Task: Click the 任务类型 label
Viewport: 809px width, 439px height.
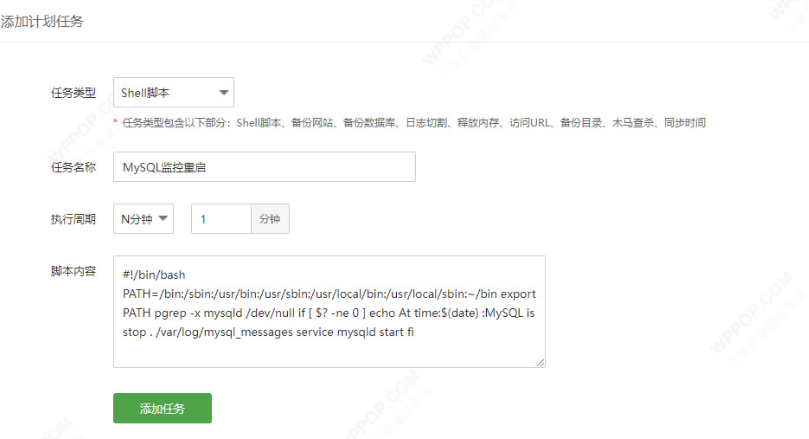Action: tap(73, 93)
